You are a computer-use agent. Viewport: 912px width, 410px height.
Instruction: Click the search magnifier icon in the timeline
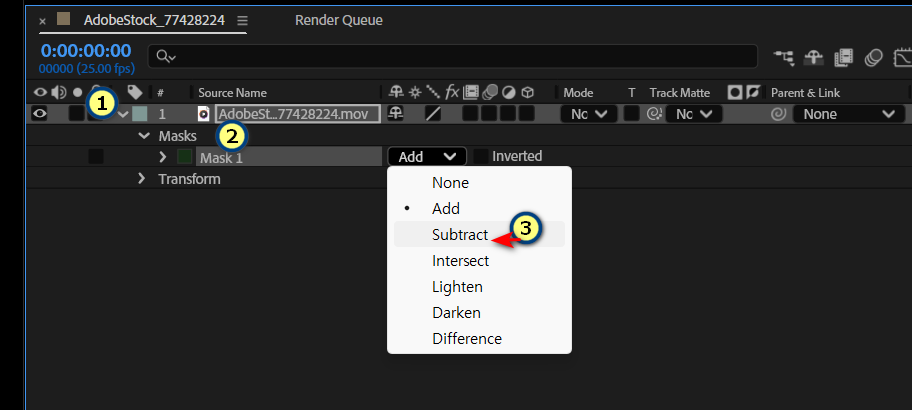(x=163, y=56)
